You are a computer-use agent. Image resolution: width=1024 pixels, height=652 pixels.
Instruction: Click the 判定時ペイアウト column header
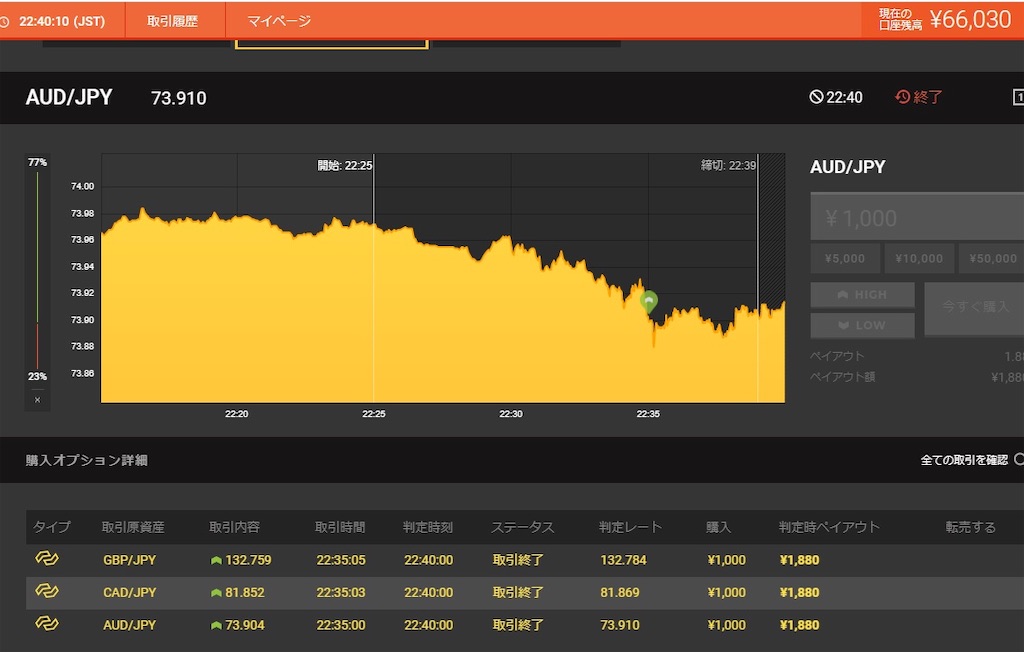(829, 527)
